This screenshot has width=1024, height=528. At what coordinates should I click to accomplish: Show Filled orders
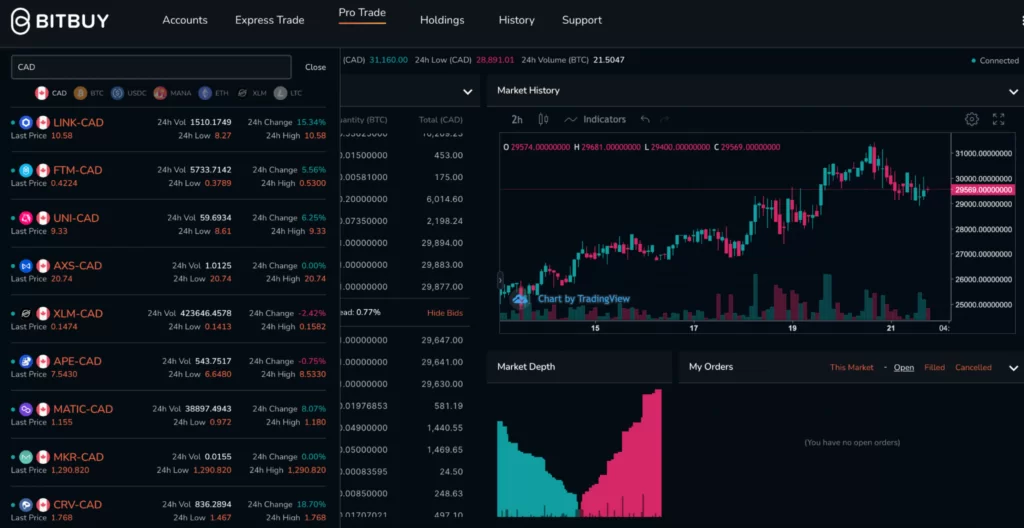click(935, 367)
